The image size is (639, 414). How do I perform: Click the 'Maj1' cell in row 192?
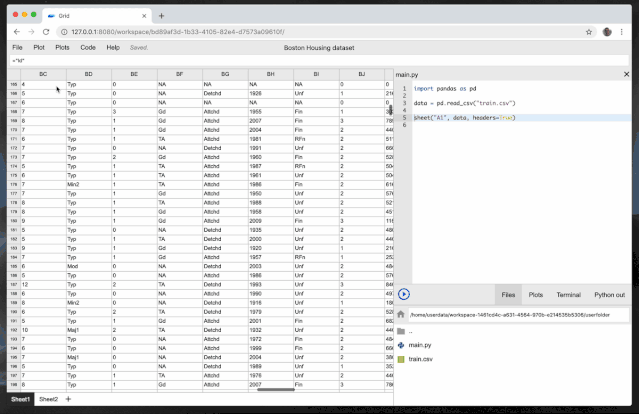pos(88,330)
